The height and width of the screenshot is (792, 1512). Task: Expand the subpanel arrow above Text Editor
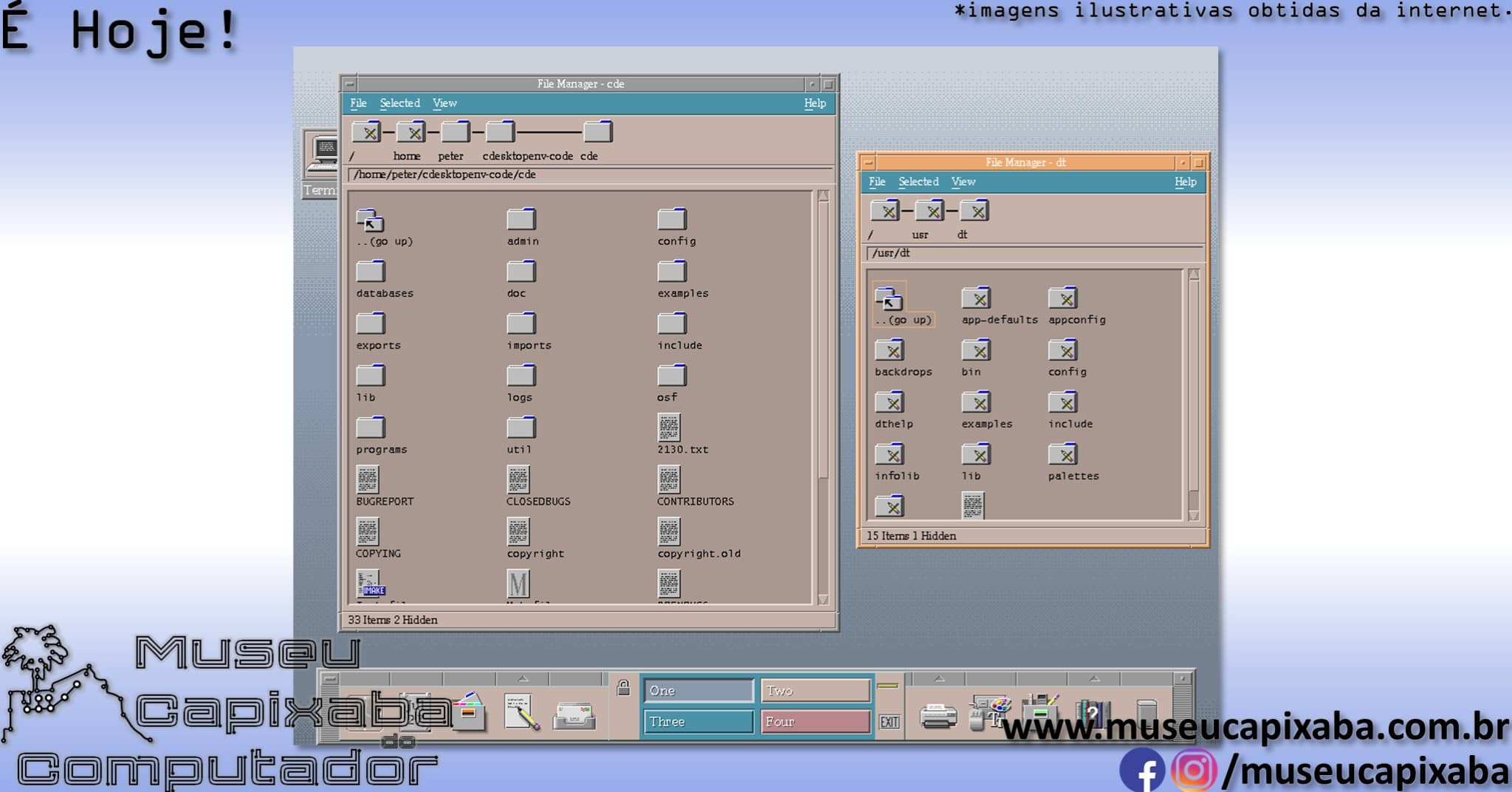coord(523,679)
